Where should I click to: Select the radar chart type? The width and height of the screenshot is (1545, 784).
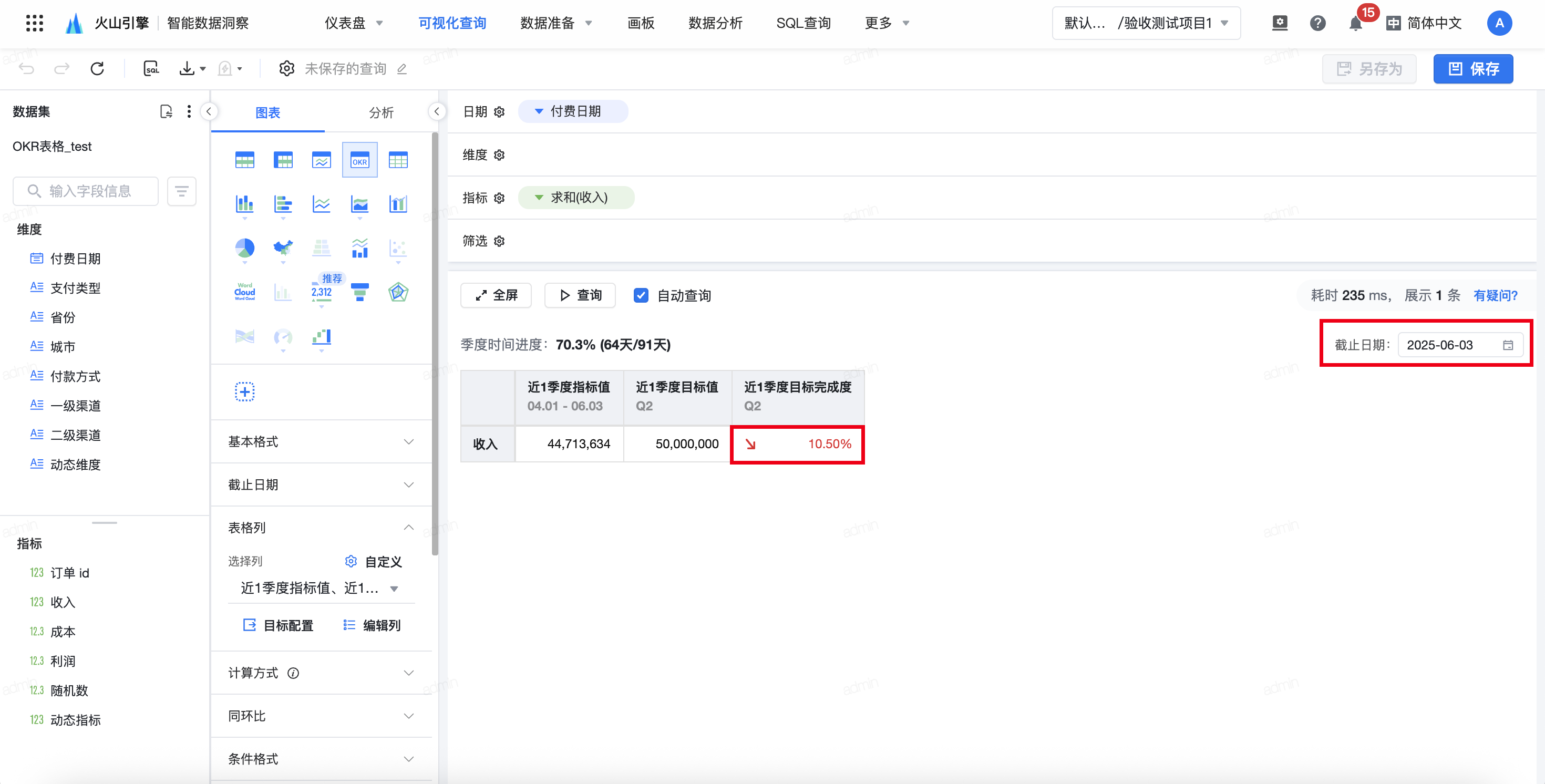[398, 292]
